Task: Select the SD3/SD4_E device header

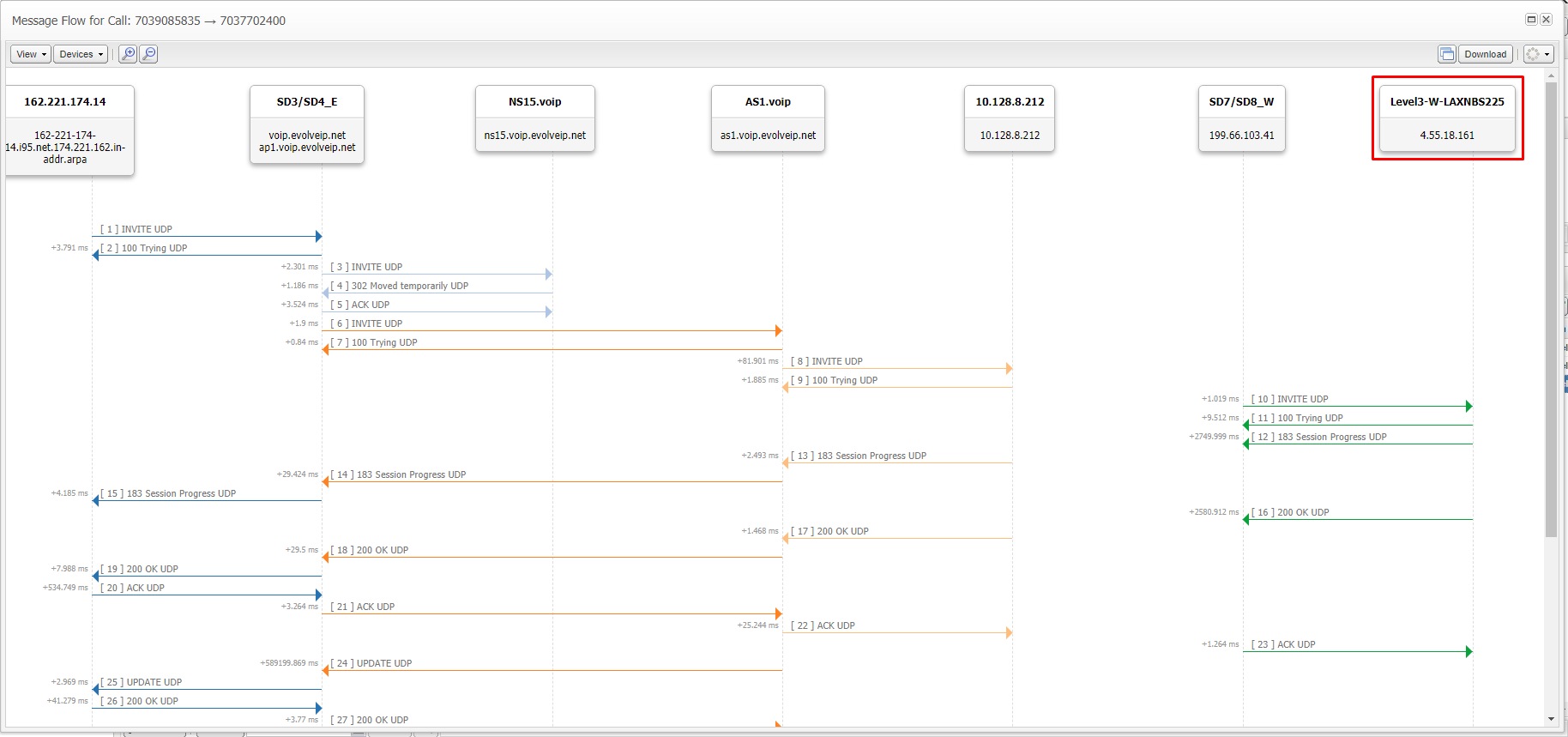Action: click(x=307, y=102)
